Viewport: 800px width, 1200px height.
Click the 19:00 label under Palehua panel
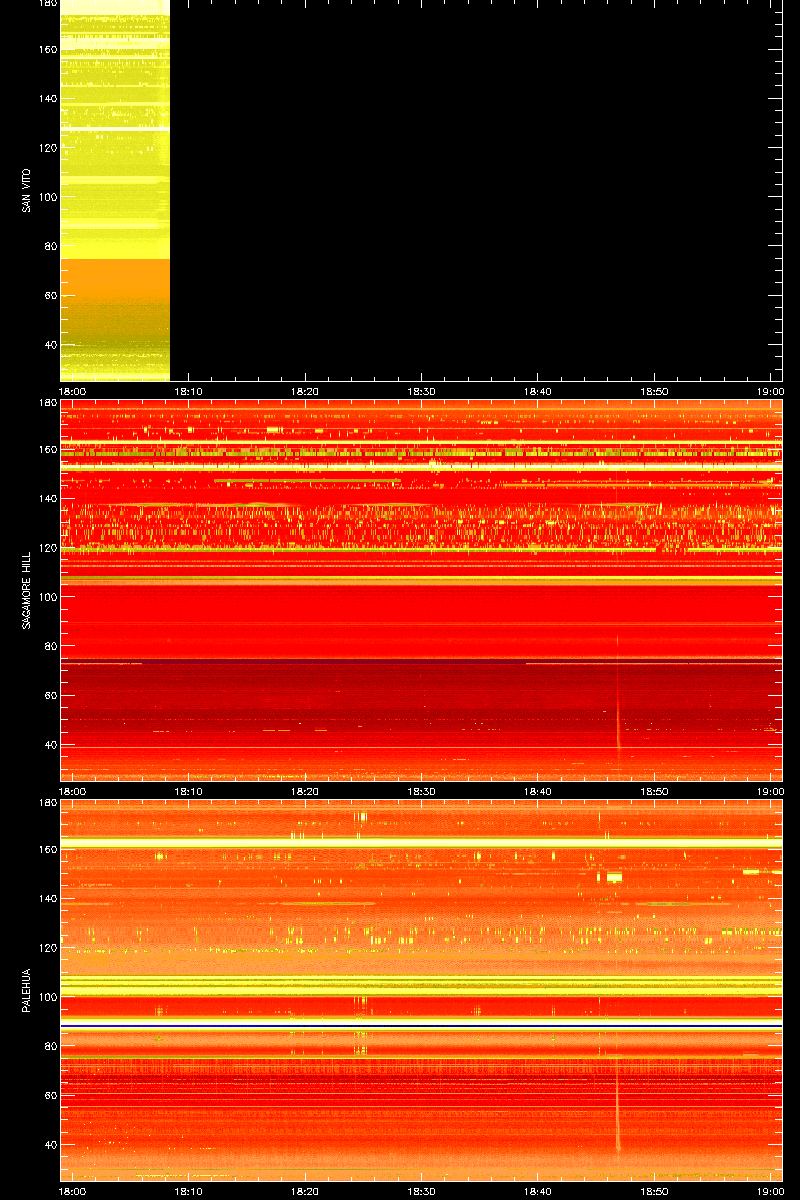coord(770,1192)
